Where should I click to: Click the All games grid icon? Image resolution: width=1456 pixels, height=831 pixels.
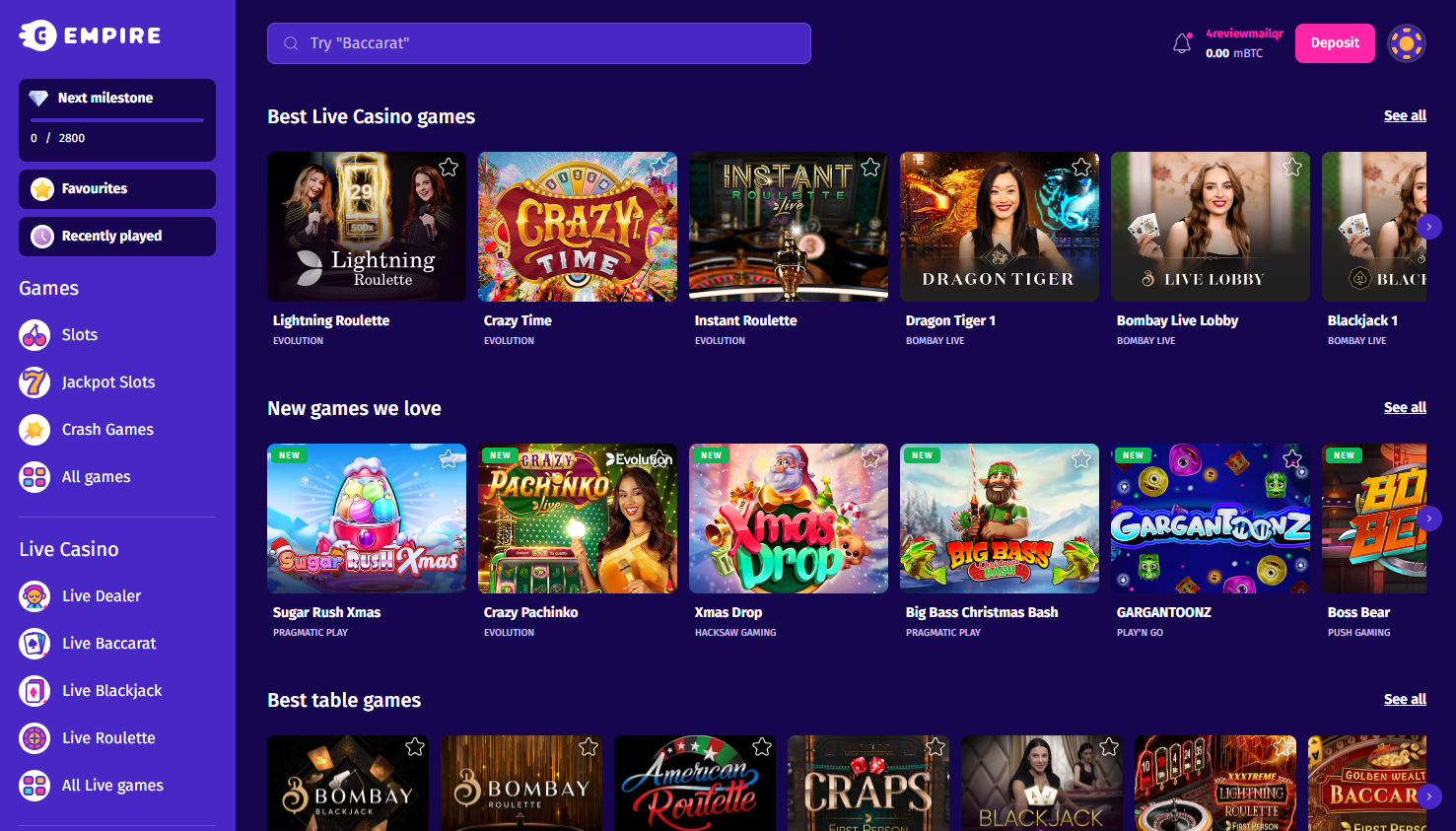[x=35, y=477]
